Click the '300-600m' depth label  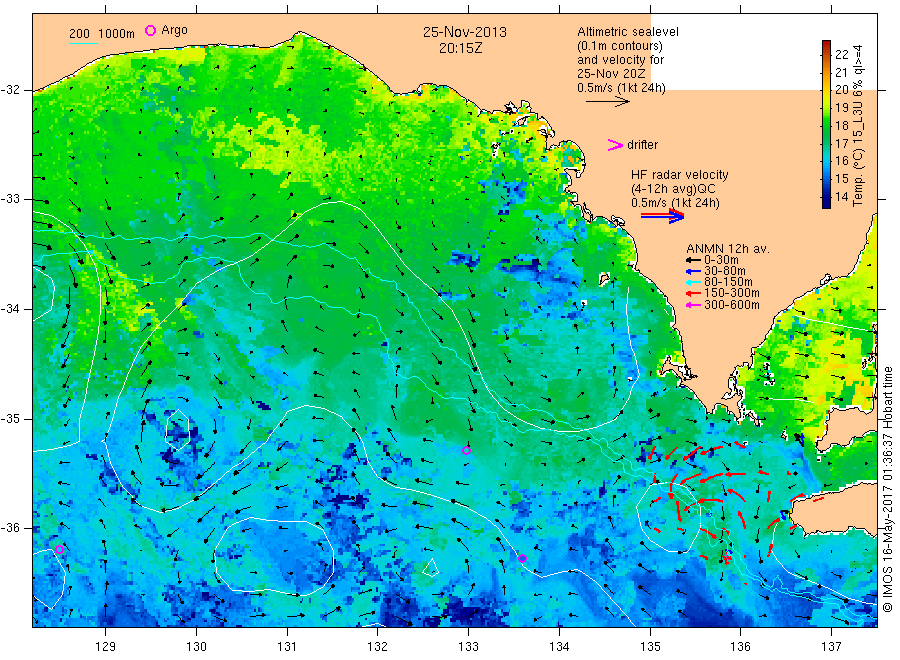click(732, 305)
